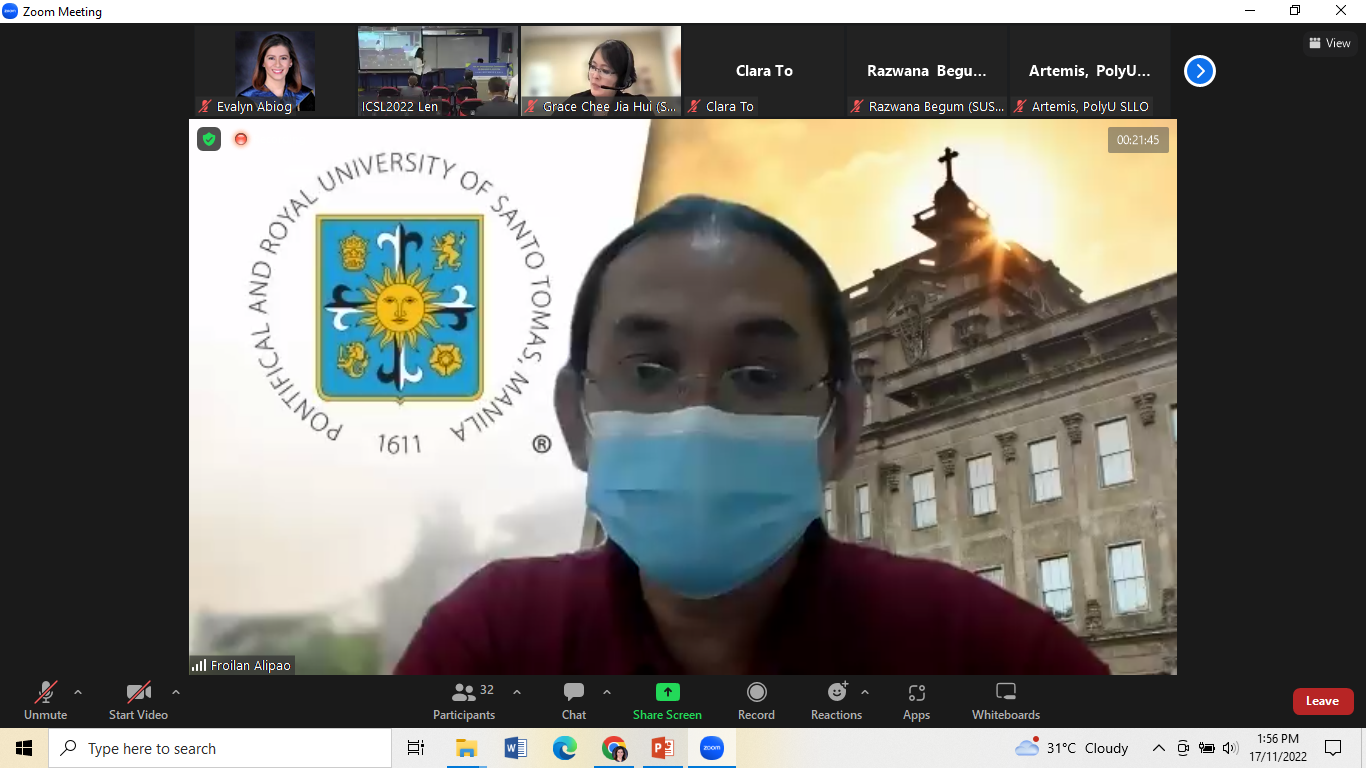This screenshot has height=768, width=1366.
Task: Expand the Chat options caret
Action: click(607, 692)
